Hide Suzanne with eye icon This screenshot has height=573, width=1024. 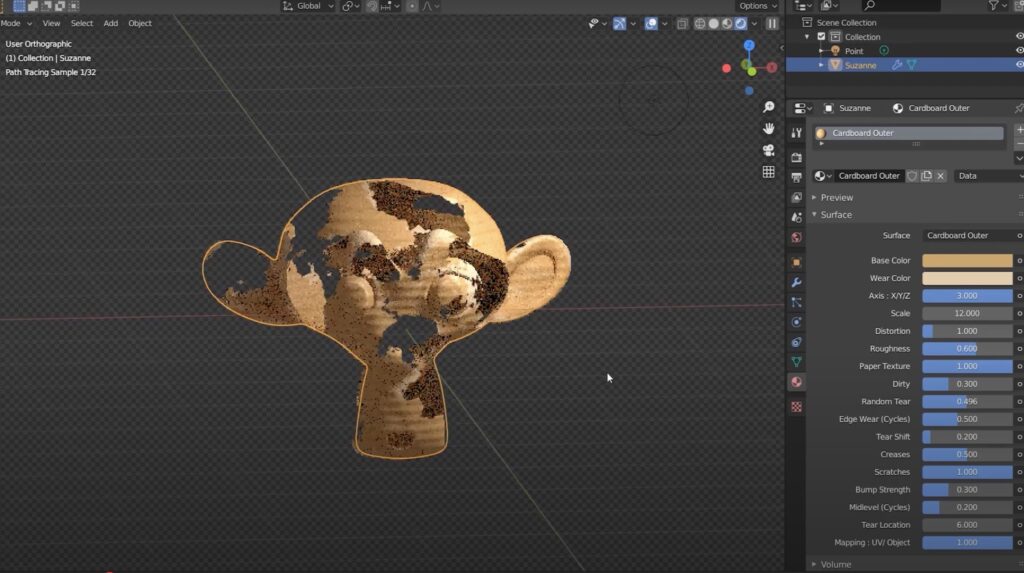point(1019,65)
